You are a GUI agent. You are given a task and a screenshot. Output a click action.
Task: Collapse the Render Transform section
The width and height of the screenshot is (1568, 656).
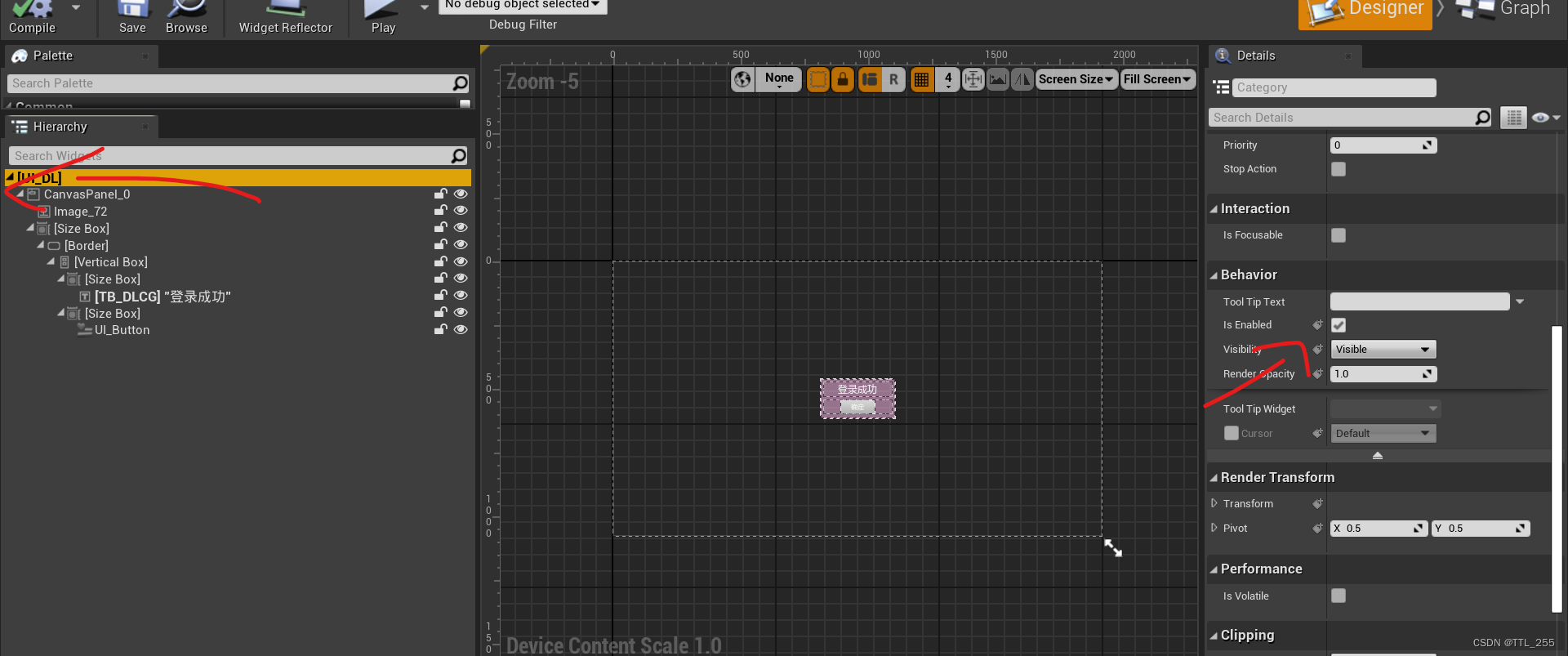click(1214, 478)
